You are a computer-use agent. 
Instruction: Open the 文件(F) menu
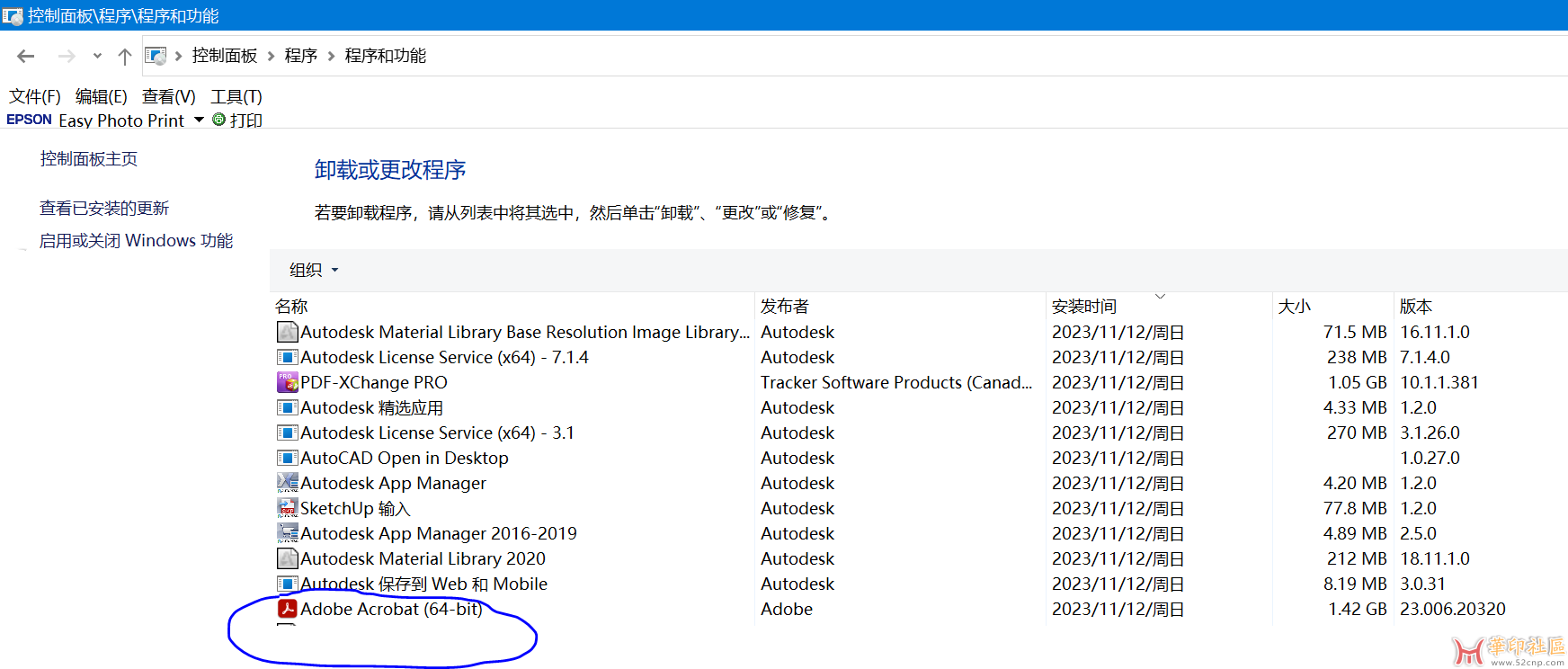coord(35,96)
